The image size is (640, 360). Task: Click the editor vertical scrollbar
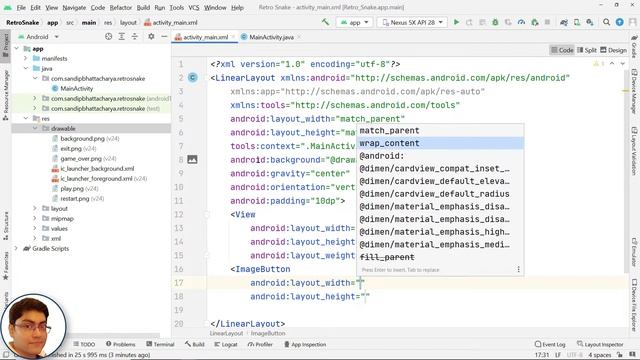[x=626, y=171]
